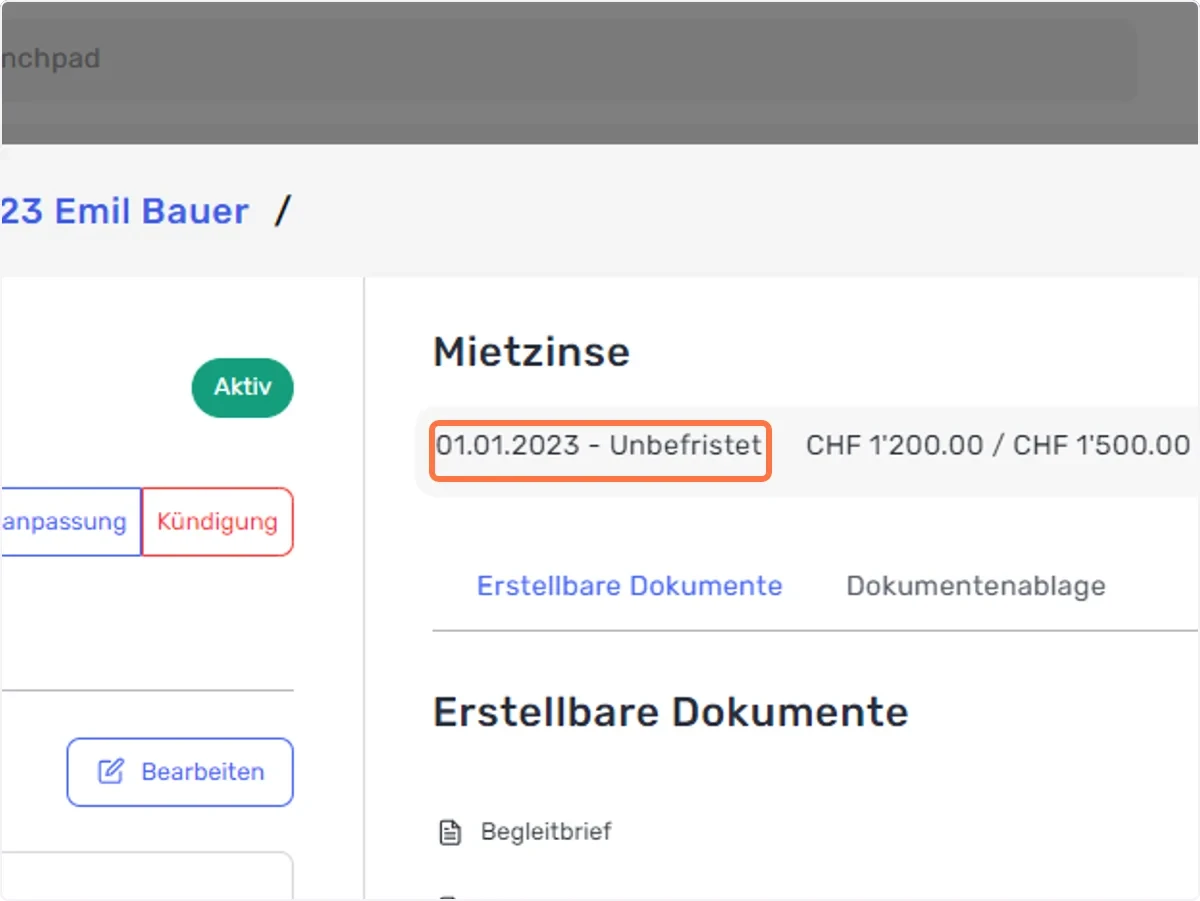1200x901 pixels.
Task: Select the Erstellbare Dokumente tab
Action: 630,586
